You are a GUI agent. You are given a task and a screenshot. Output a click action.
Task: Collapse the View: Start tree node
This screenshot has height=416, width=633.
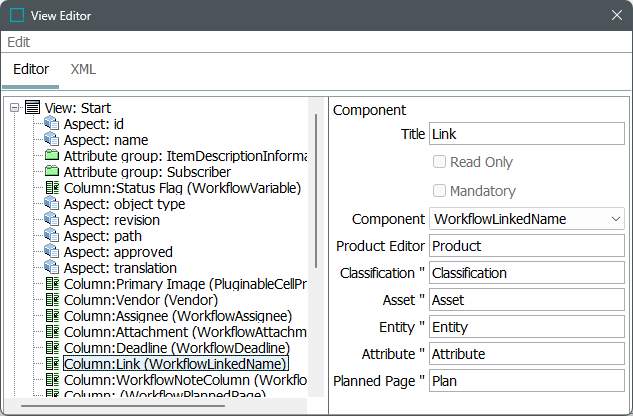point(13,108)
